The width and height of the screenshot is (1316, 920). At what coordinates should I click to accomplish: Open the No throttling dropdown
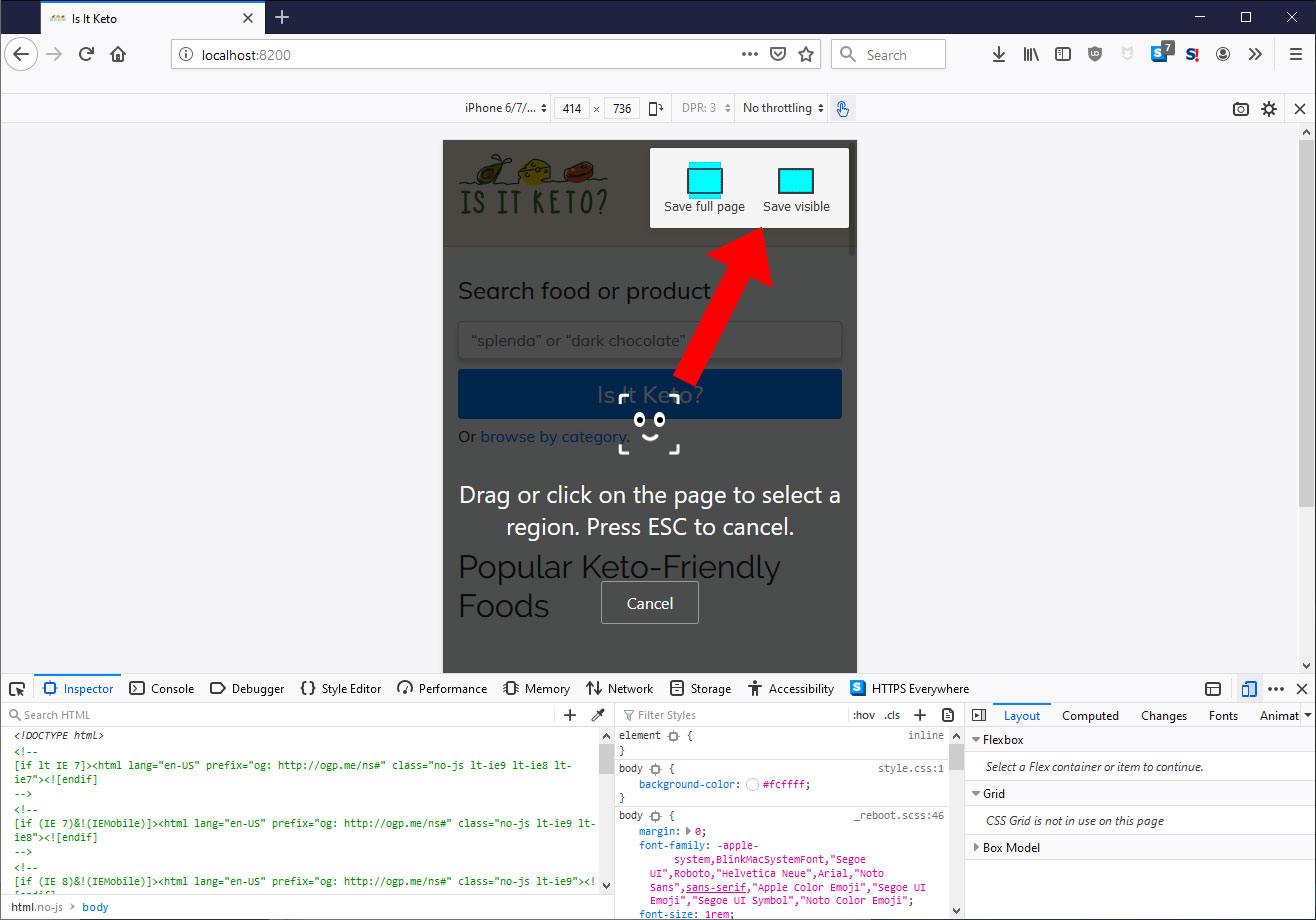(x=784, y=108)
